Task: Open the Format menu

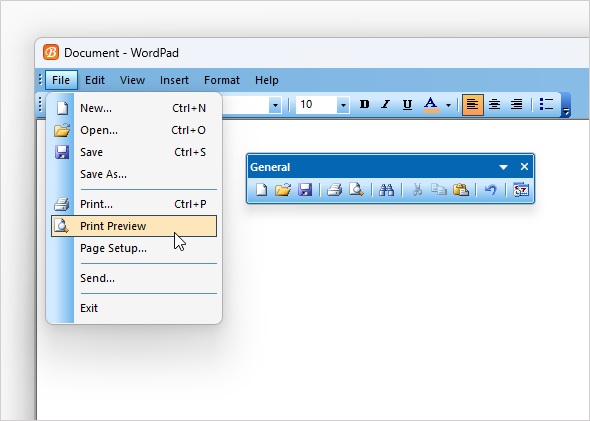Action: (x=222, y=80)
